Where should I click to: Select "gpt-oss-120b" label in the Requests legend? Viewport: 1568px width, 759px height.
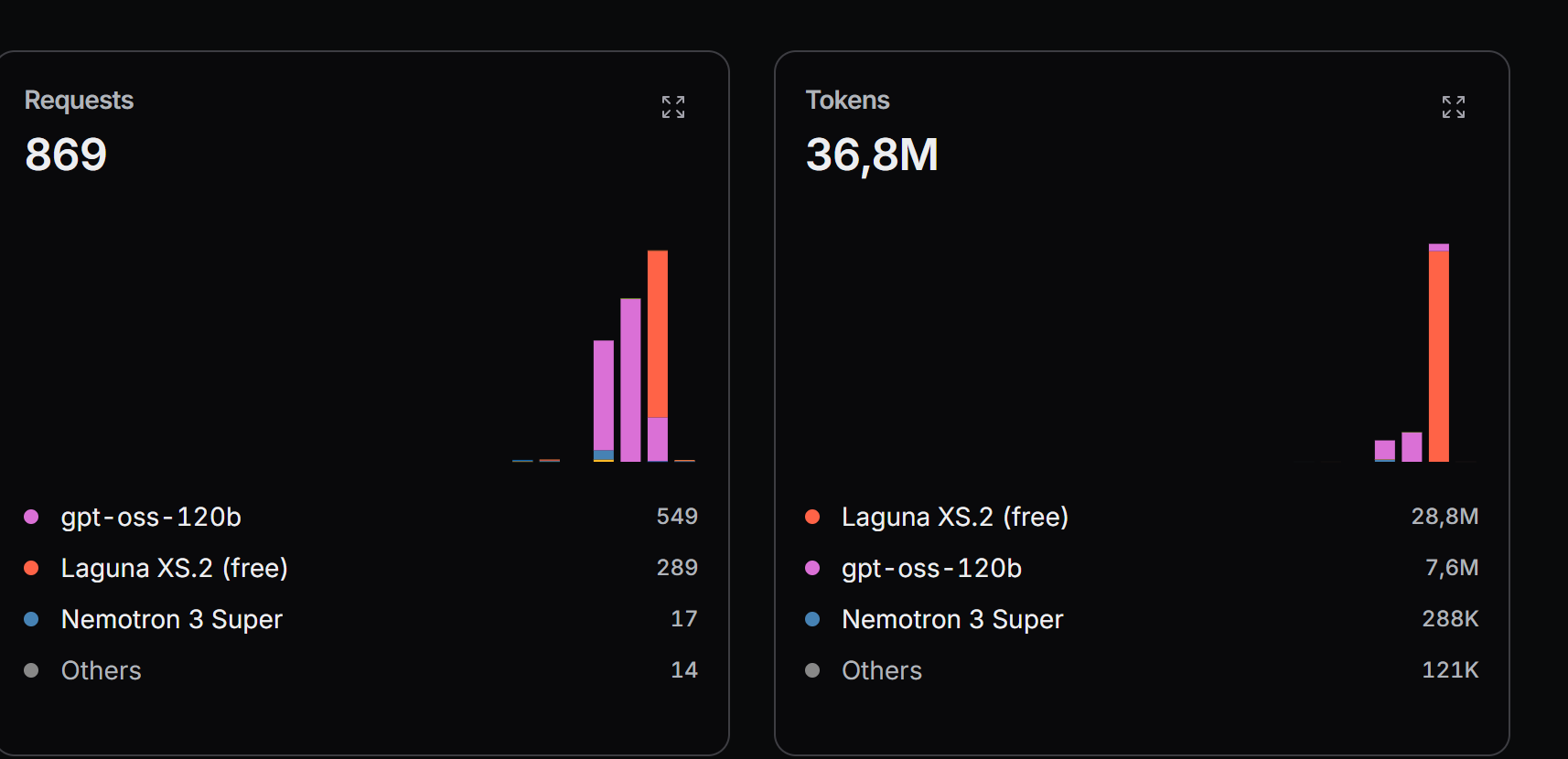(151, 517)
